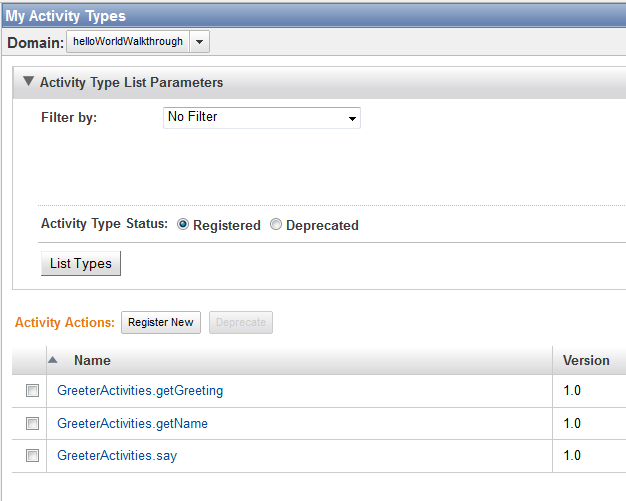Image resolution: width=626 pixels, height=501 pixels.
Task: Sort by the Name column header
Action: 92,360
